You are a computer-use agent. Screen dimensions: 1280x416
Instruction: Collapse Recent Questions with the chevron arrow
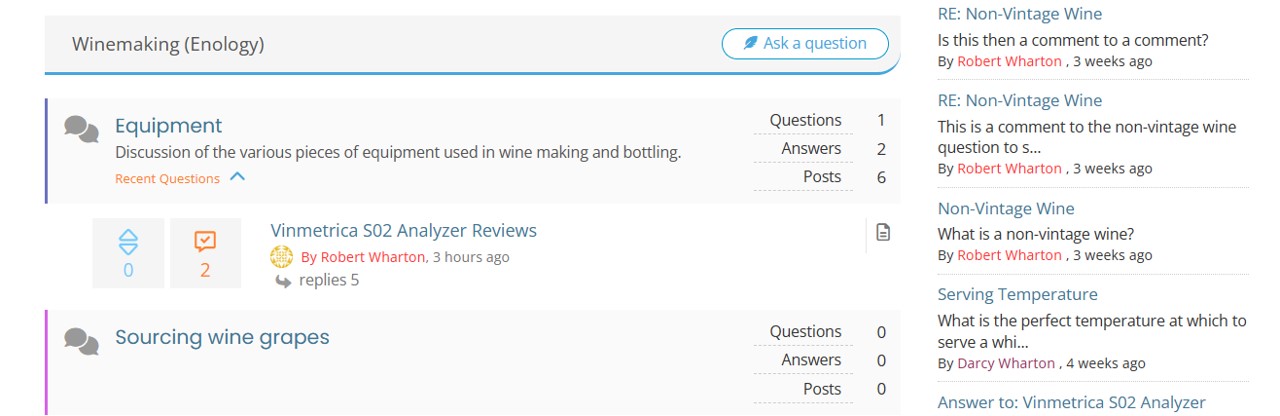click(237, 177)
